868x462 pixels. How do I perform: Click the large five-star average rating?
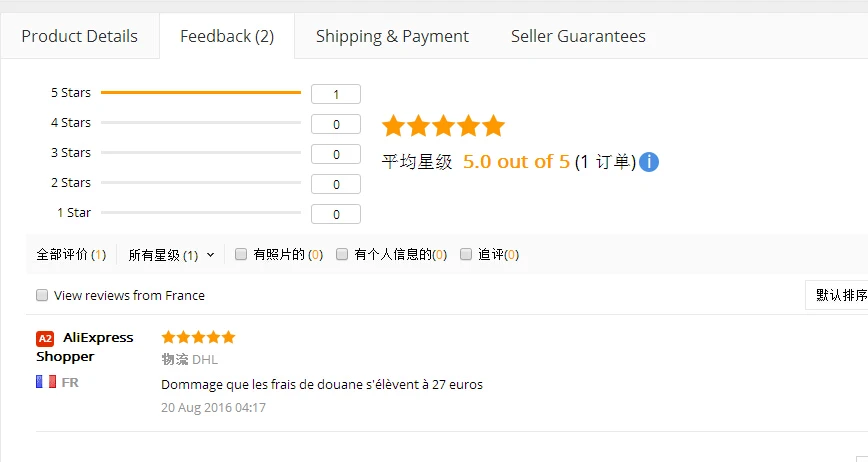(x=443, y=126)
